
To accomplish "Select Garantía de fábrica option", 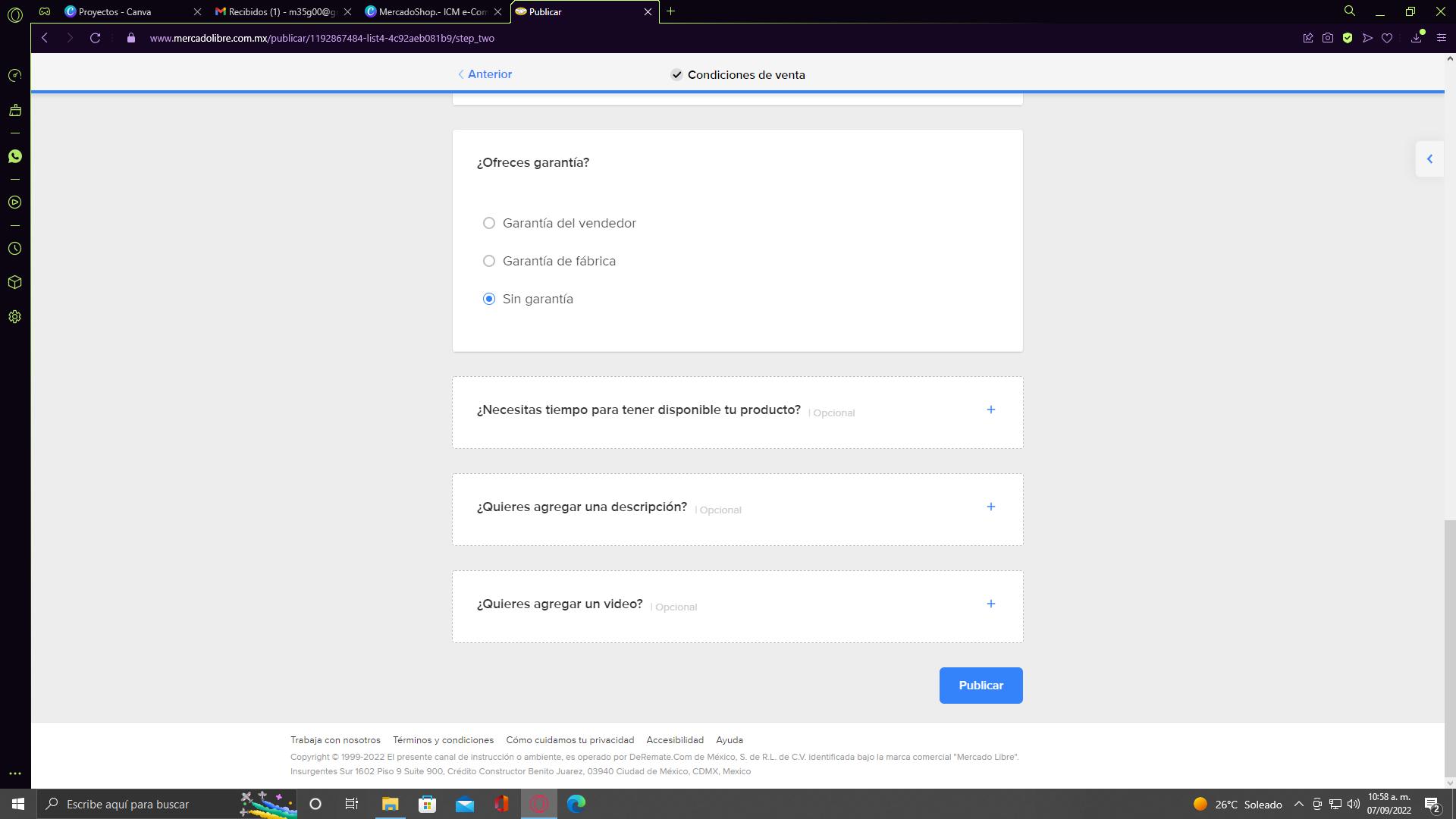I will (489, 261).
